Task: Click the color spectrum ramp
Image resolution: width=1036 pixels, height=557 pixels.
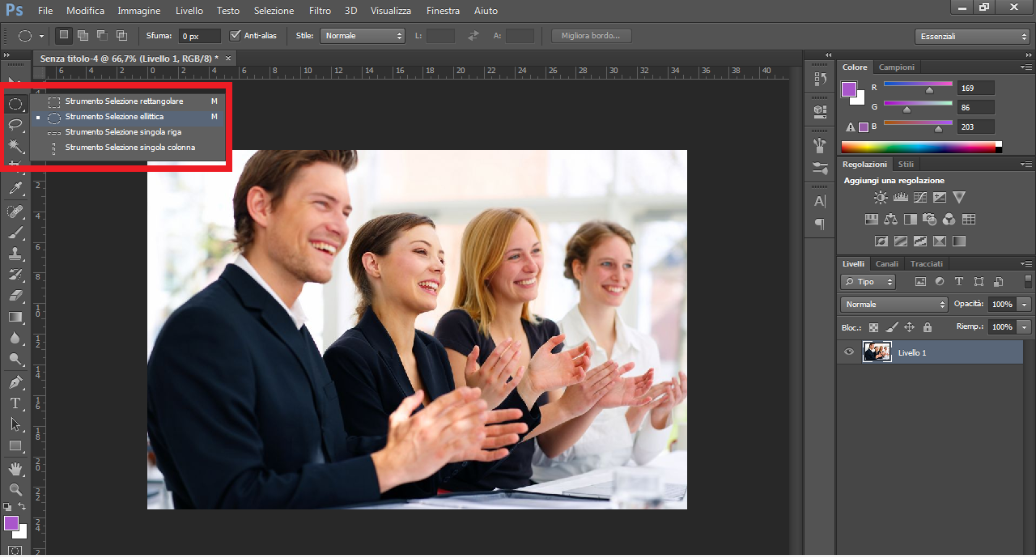Action: point(921,147)
